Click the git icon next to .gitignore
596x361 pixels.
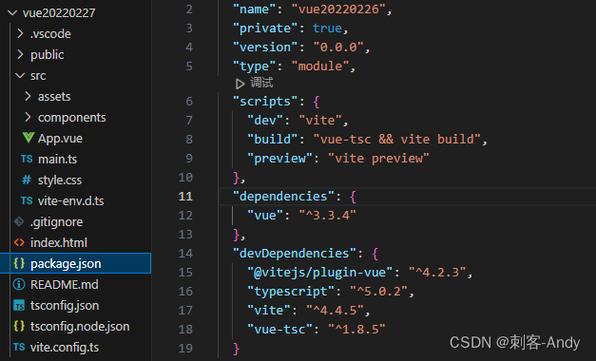tap(19, 221)
